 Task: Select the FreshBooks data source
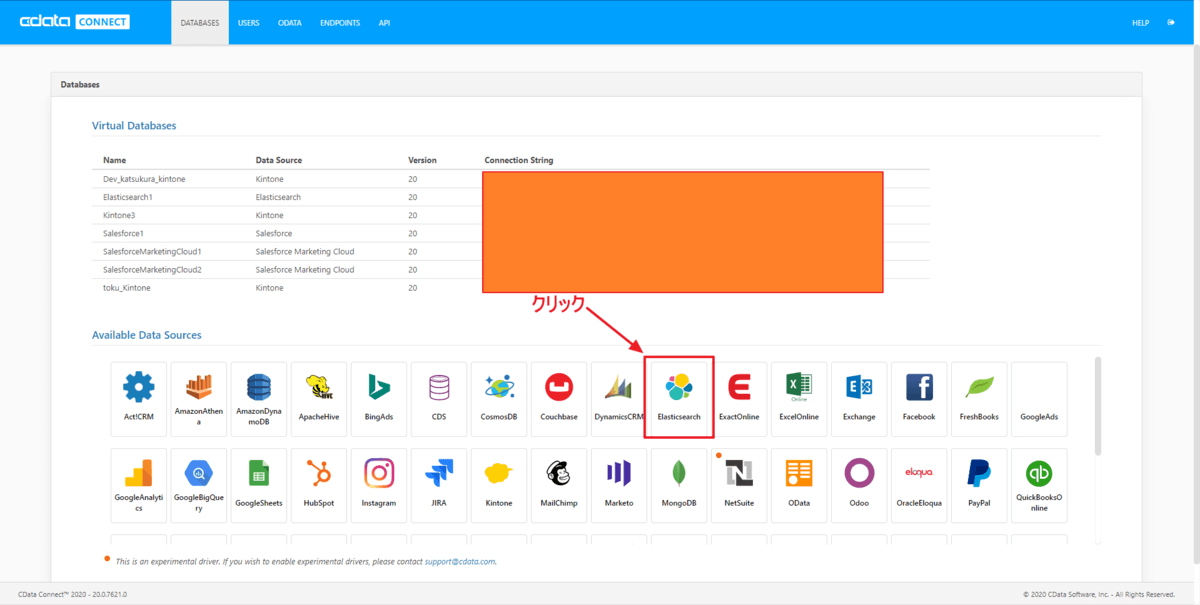[x=979, y=399]
